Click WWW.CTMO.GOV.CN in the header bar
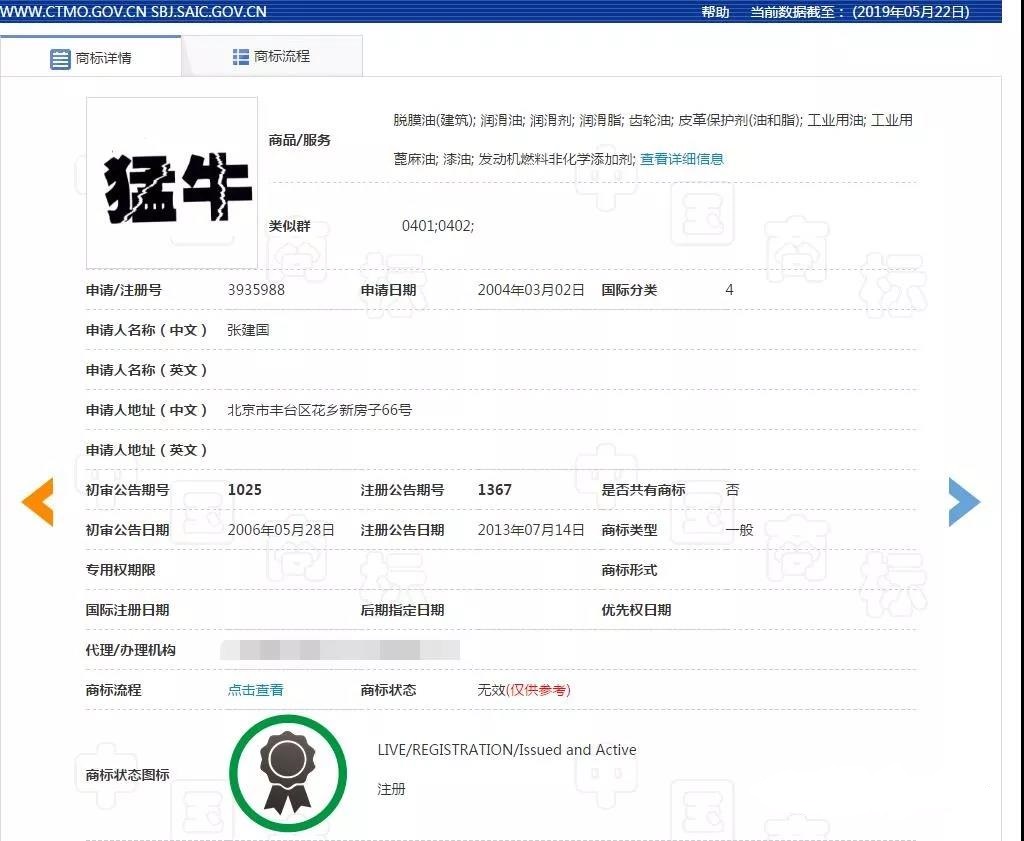Image resolution: width=1024 pixels, height=841 pixels. pos(73,12)
